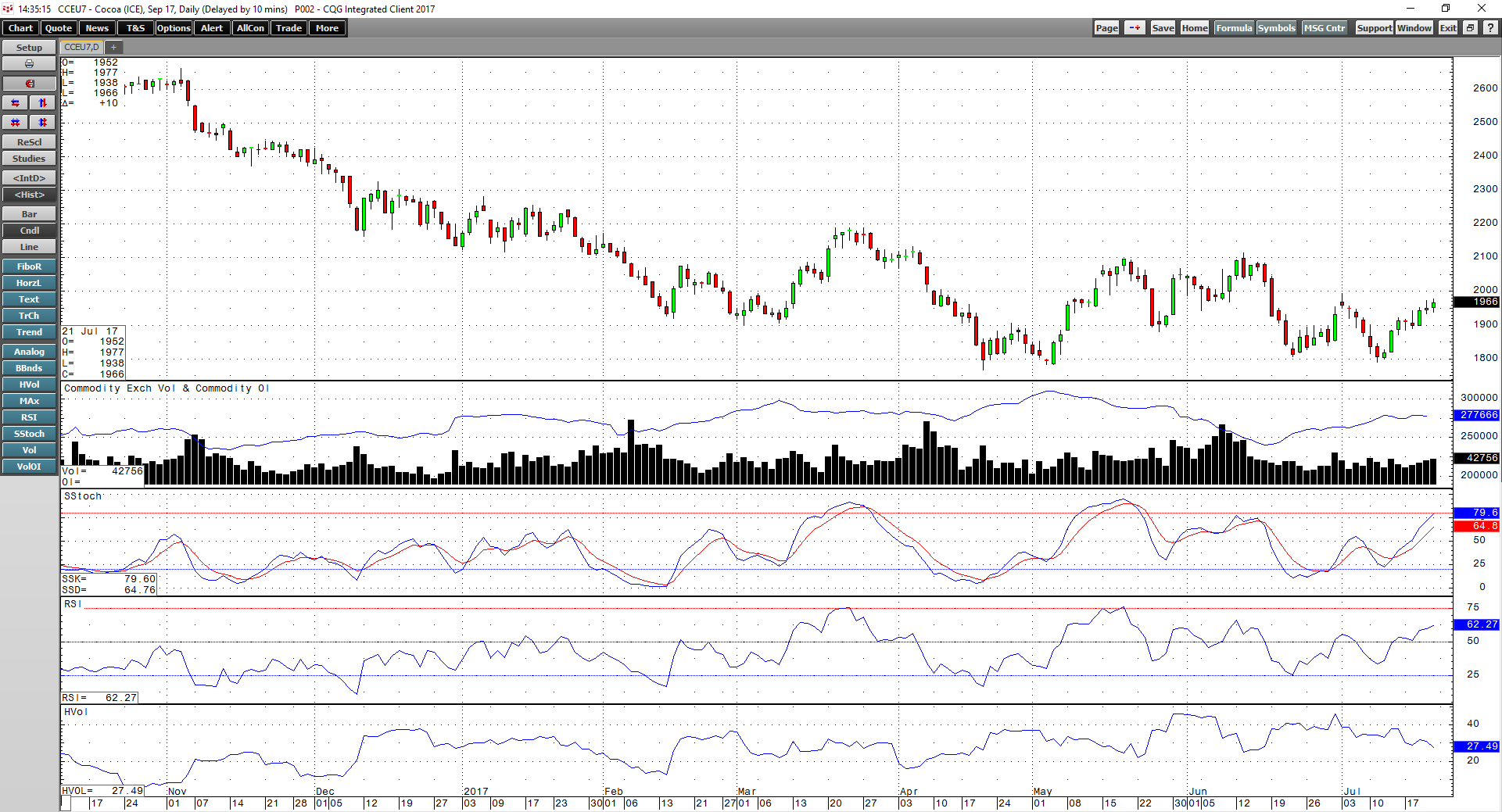Open the Studies dialog
The width and height of the screenshot is (1502, 812).
[29, 158]
